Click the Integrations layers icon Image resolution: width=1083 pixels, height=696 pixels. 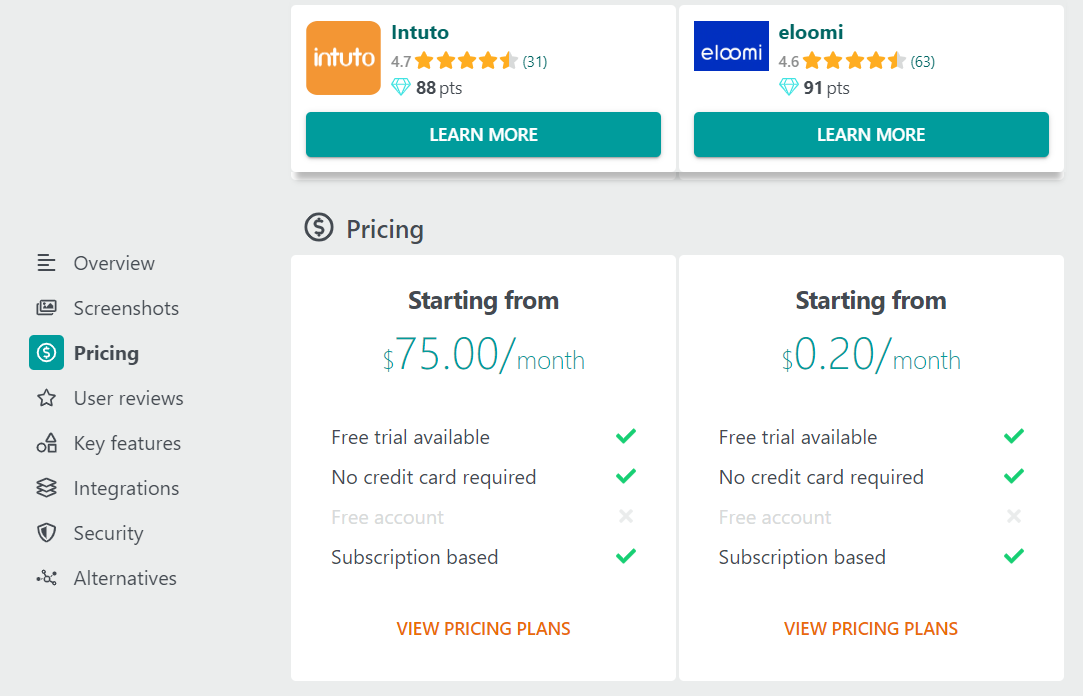point(45,487)
